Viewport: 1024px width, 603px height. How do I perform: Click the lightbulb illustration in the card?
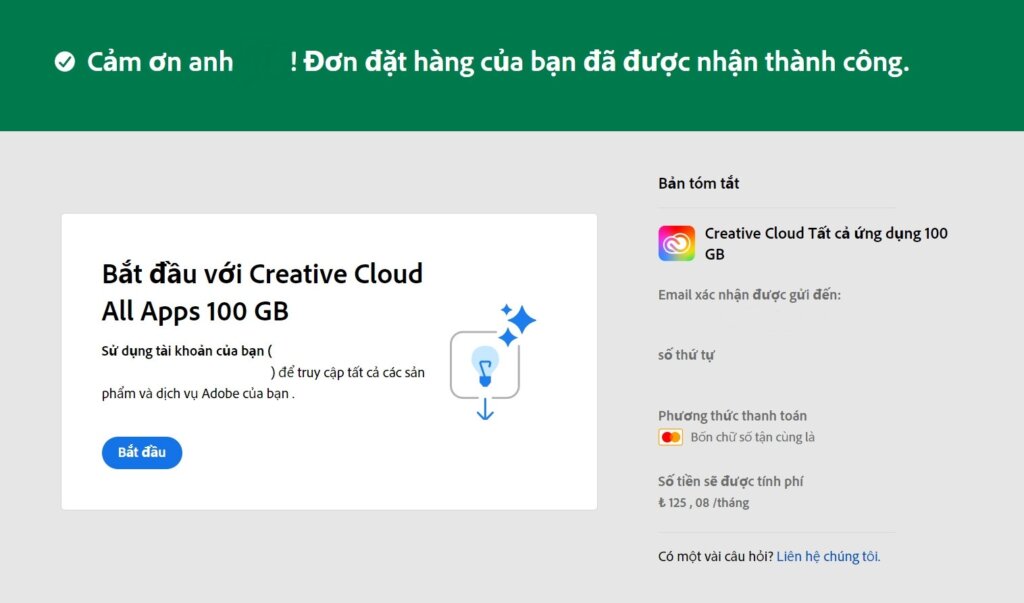[485, 365]
